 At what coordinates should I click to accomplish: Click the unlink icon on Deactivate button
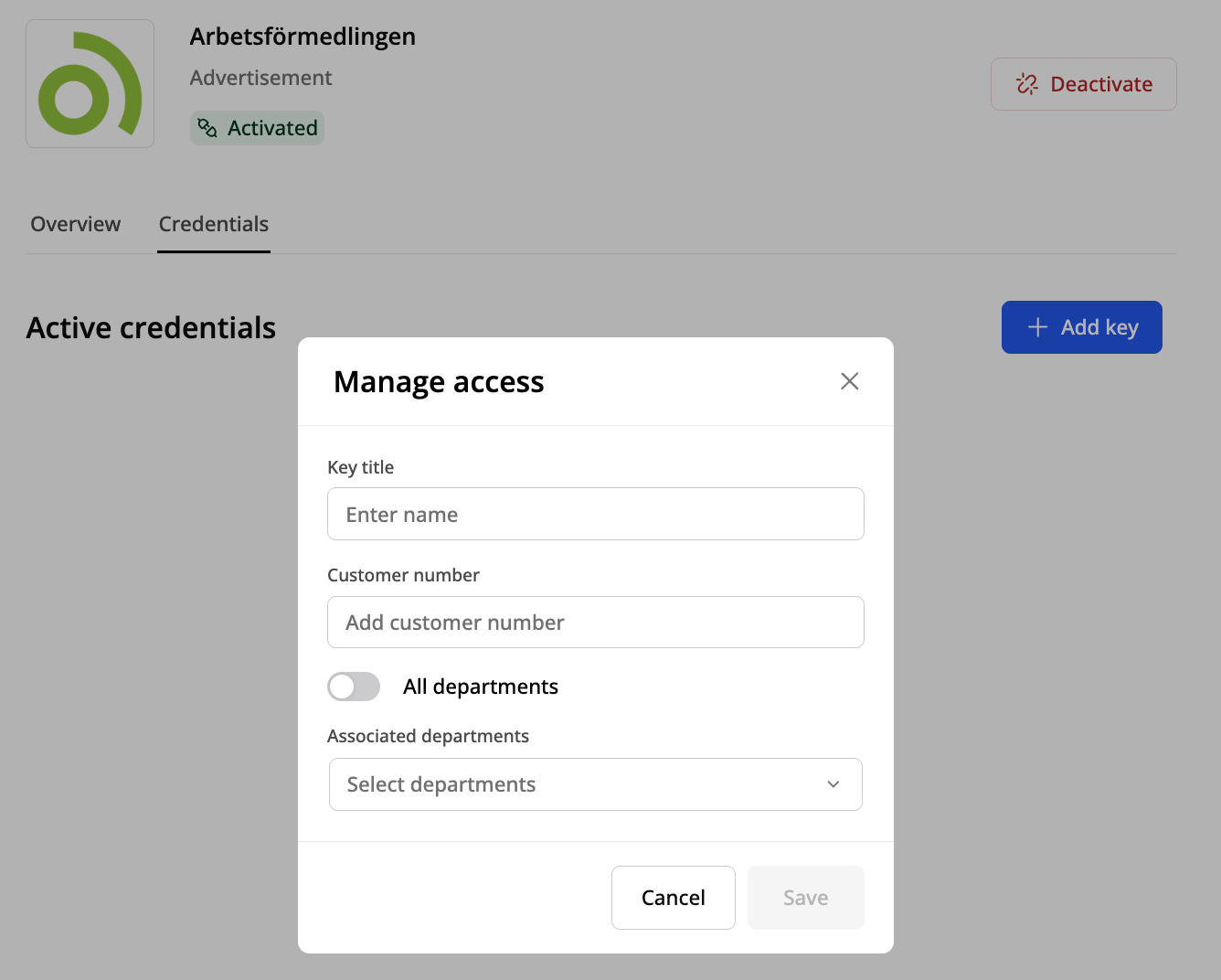(x=1027, y=84)
